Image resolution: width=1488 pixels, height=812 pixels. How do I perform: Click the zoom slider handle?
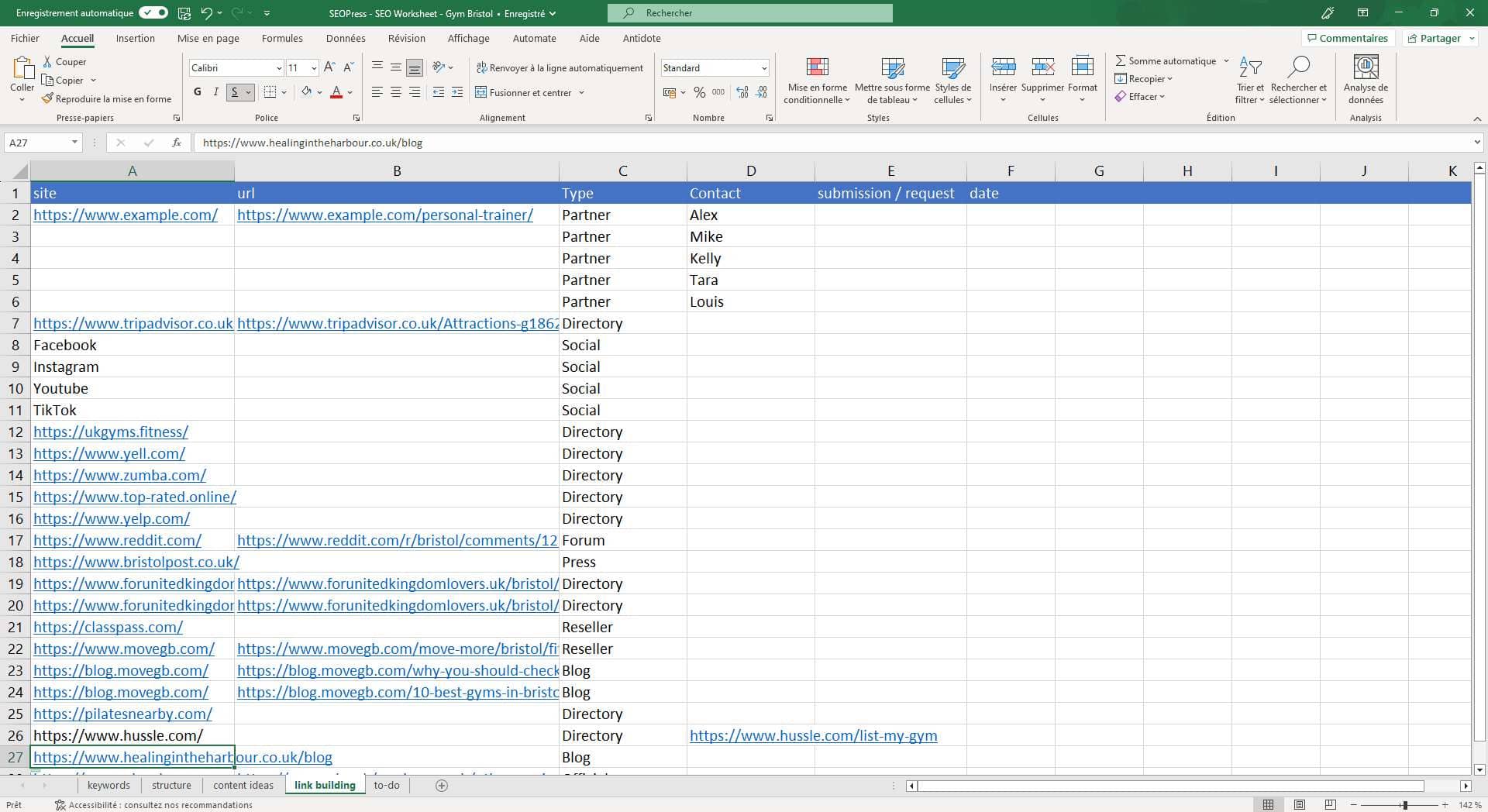(x=1405, y=805)
